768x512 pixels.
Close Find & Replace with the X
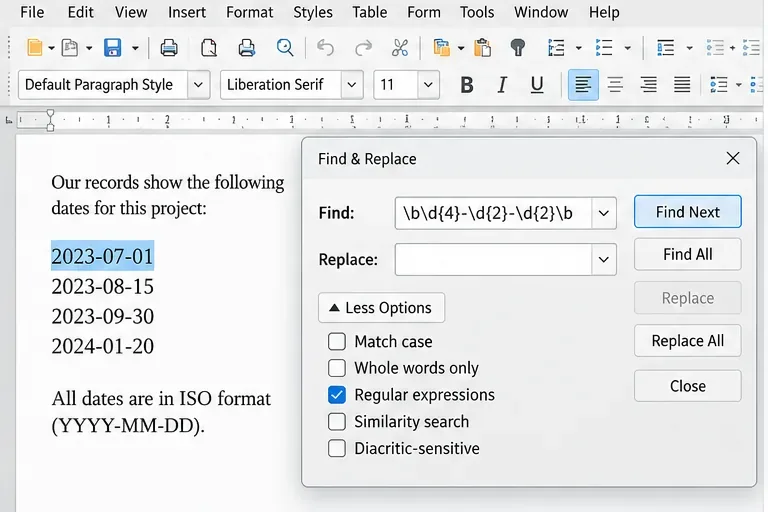point(733,158)
